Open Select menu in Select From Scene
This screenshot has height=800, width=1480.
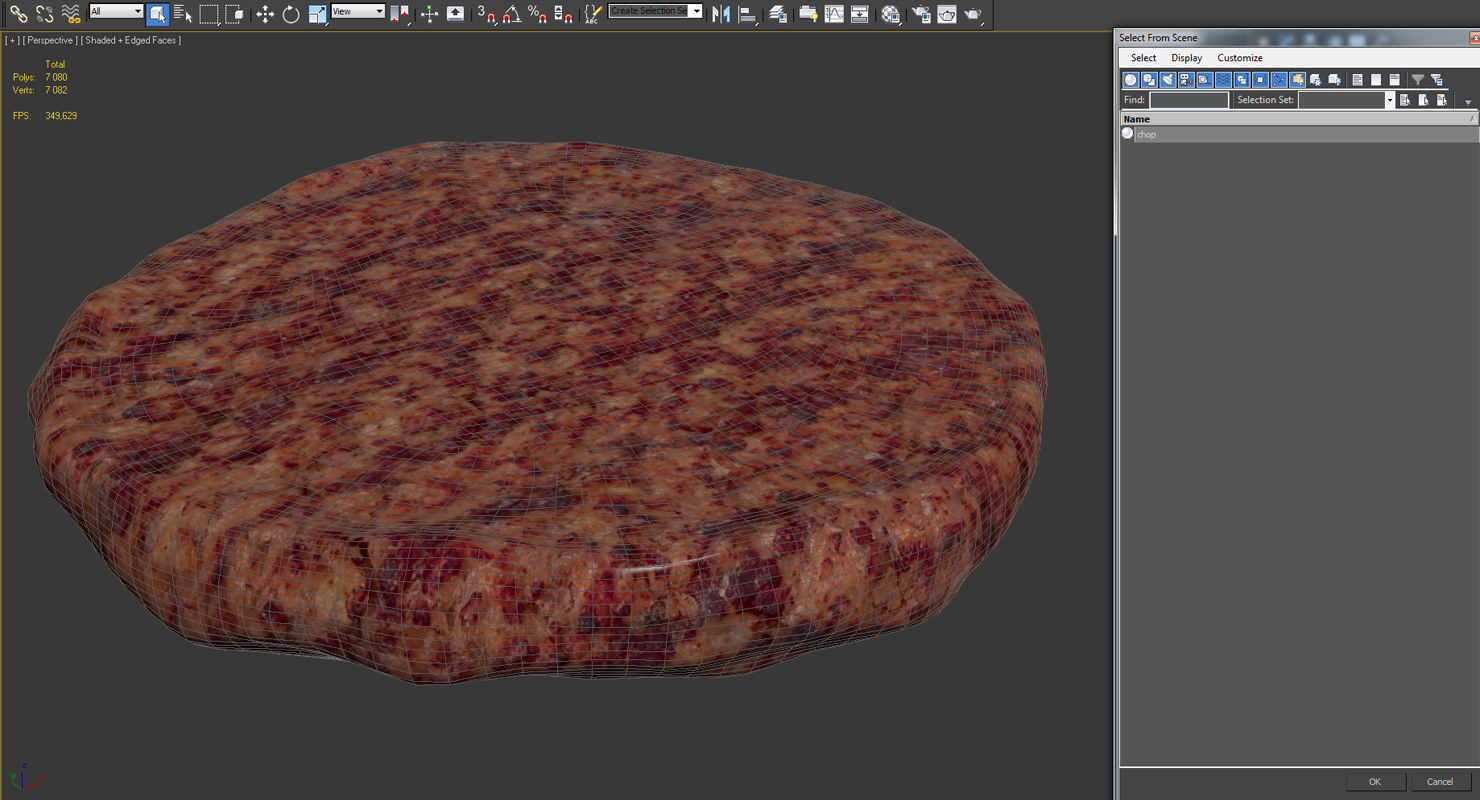pos(1143,58)
